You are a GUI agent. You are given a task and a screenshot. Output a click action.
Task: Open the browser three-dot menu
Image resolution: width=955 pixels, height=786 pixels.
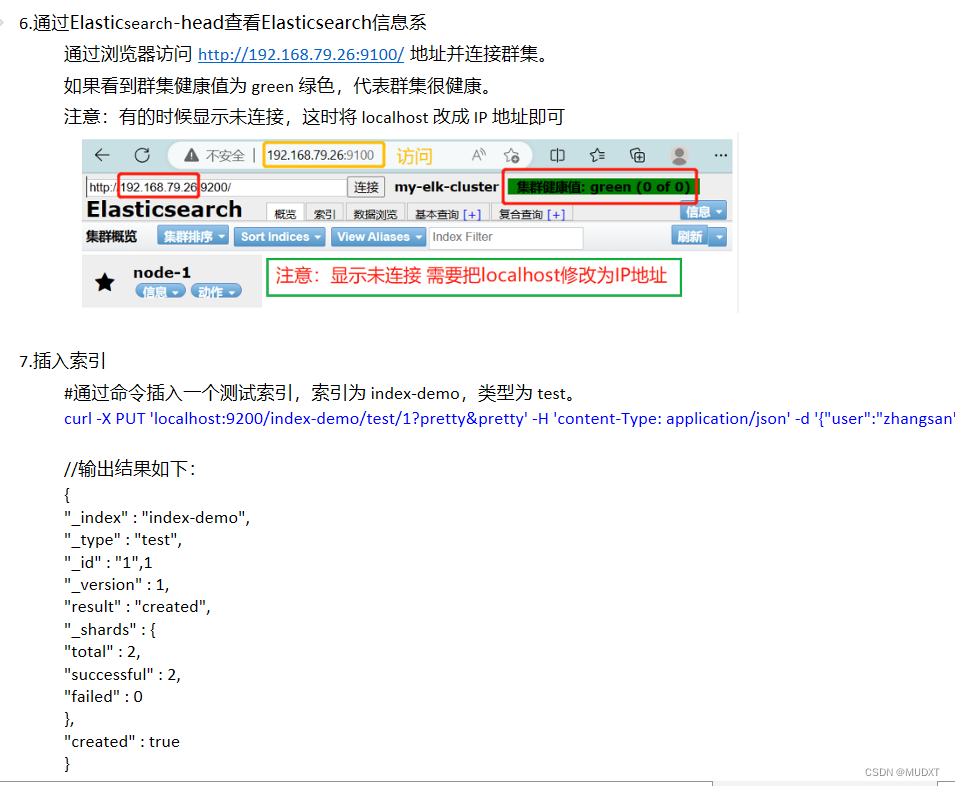[721, 155]
